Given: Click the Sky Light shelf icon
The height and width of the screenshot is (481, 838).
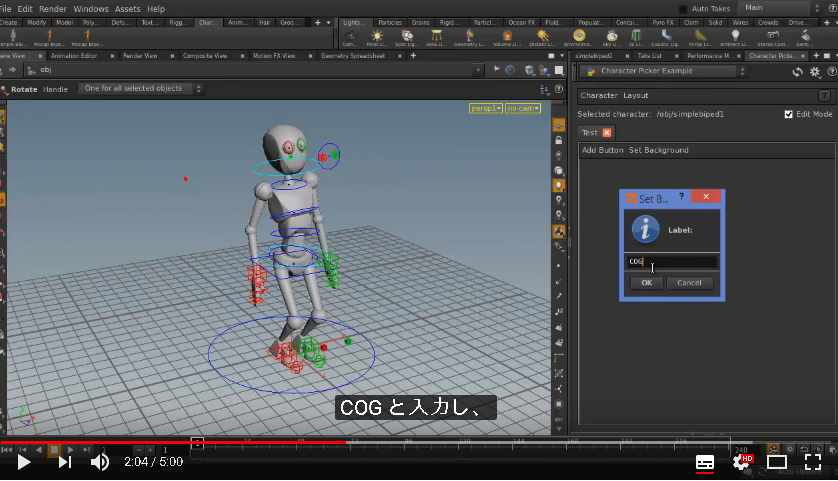Looking at the screenshot, I should [611, 36].
